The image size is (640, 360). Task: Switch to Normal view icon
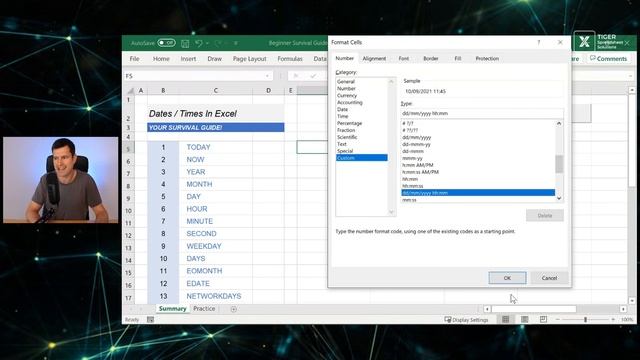(505, 319)
